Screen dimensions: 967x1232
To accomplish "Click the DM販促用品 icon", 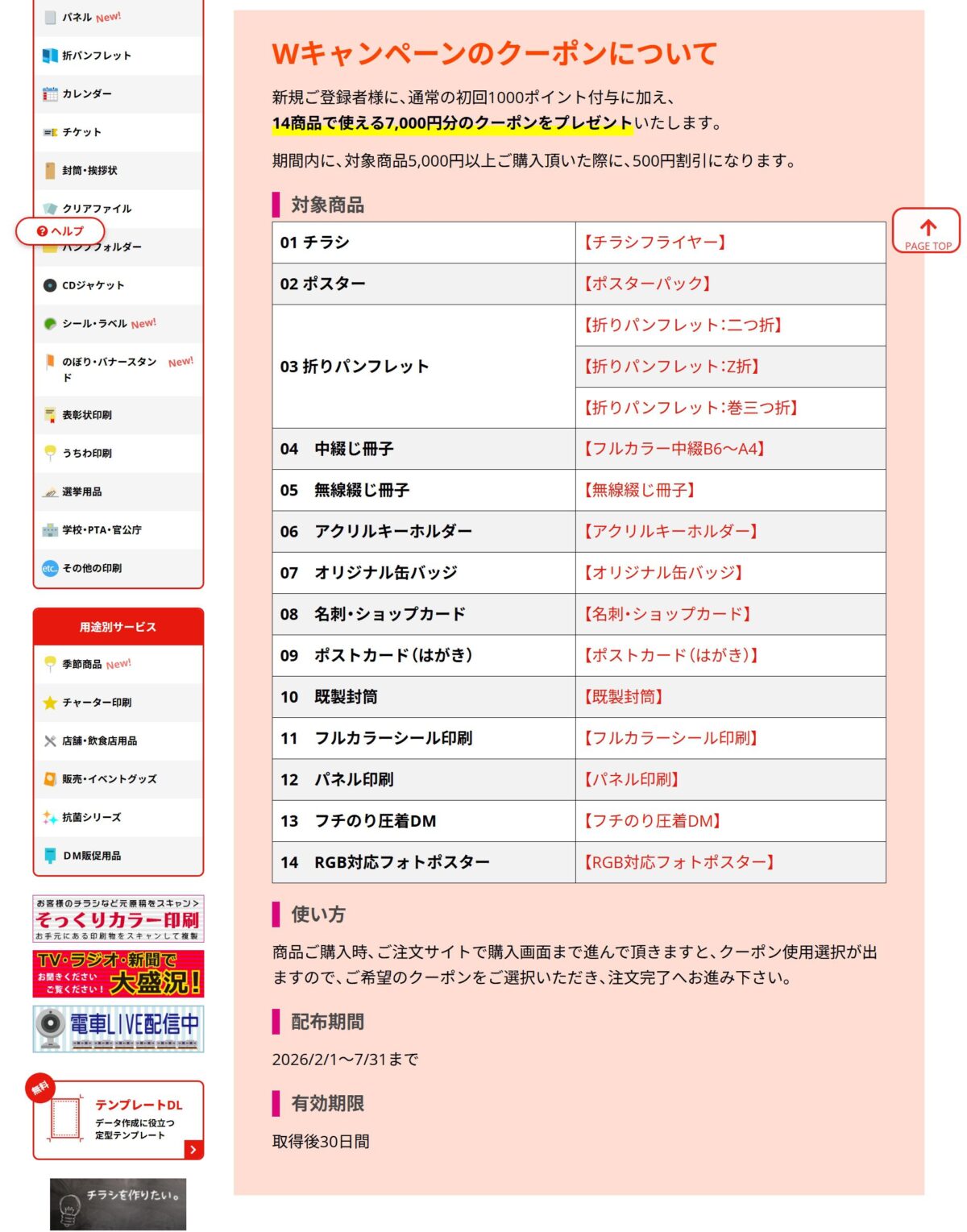I will click(50, 856).
